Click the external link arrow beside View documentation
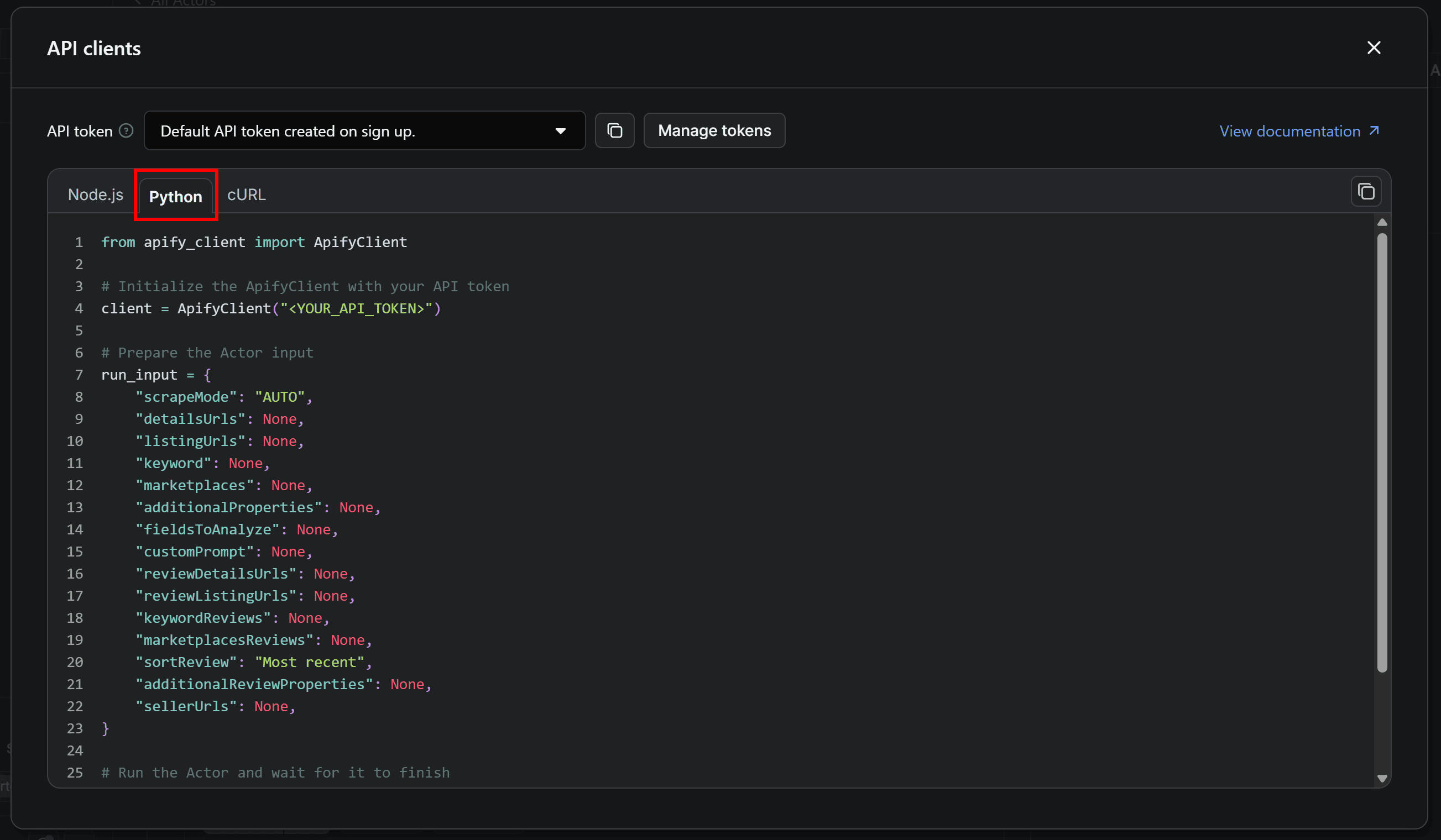This screenshot has width=1441, height=840. coord(1375,130)
